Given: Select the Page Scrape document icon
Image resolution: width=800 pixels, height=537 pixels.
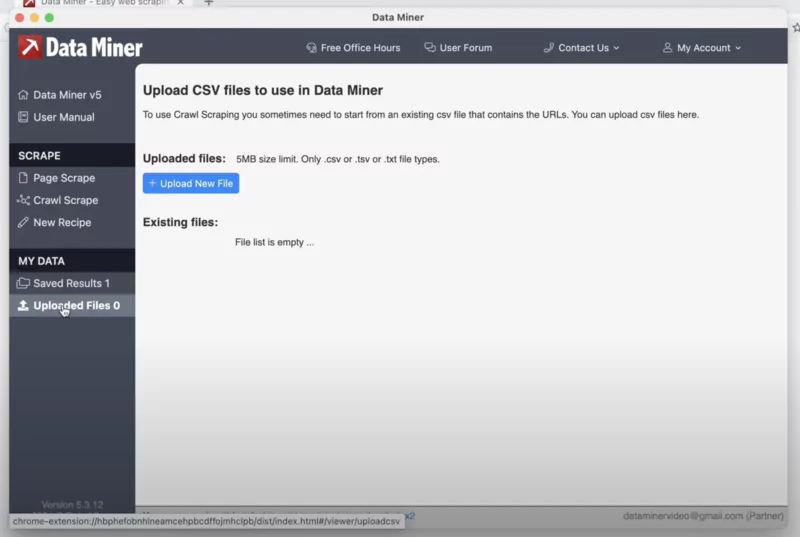Looking at the screenshot, I should pos(23,178).
